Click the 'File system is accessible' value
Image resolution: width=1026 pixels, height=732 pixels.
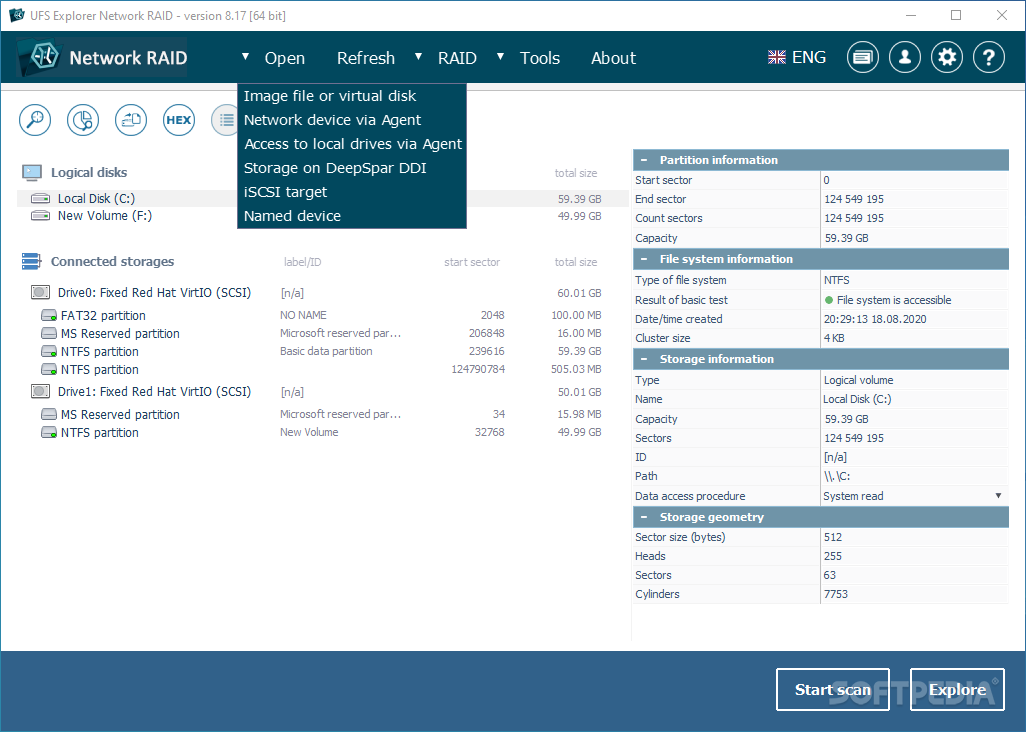[x=894, y=300]
